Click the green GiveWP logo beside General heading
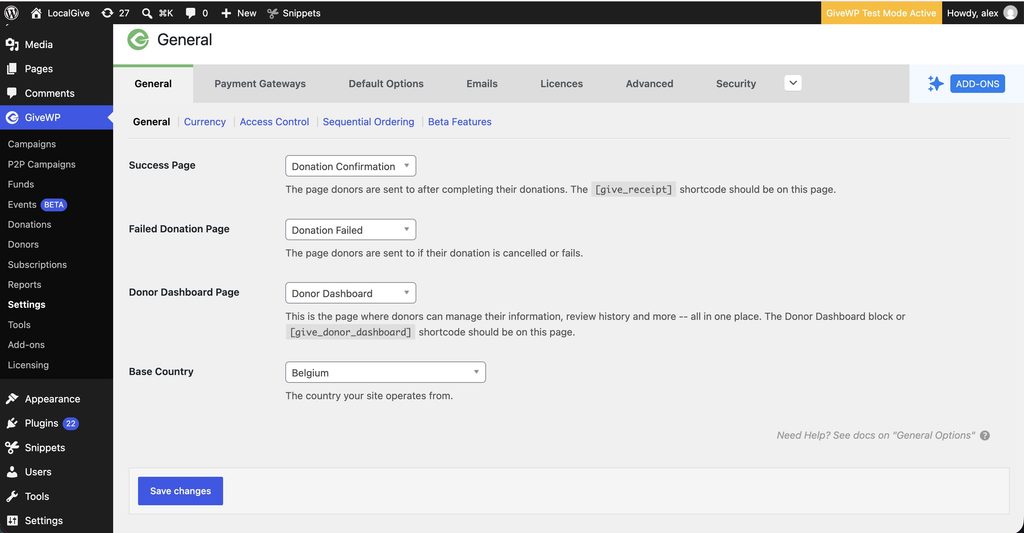This screenshot has height=533, width=1024. pyautogui.click(x=138, y=40)
